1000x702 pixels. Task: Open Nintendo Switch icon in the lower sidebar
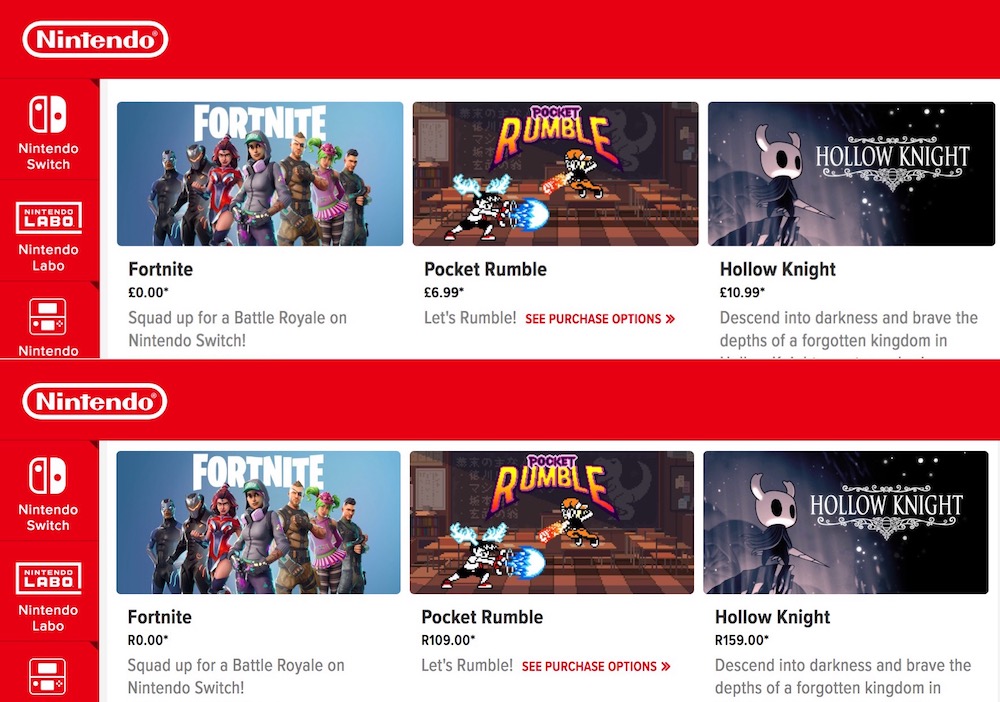(x=48, y=476)
